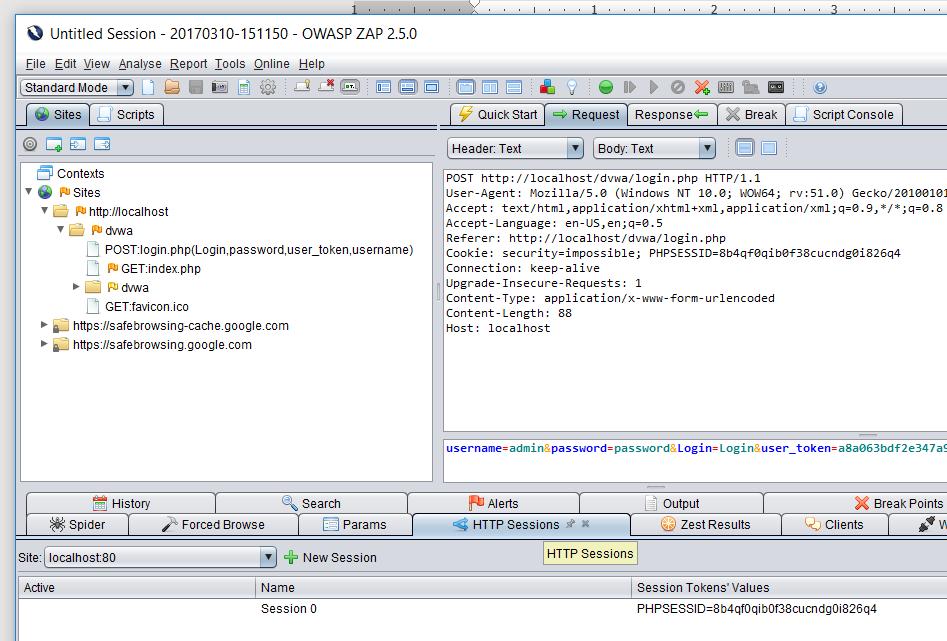Collapse the http://localhost tree node

coord(45,211)
